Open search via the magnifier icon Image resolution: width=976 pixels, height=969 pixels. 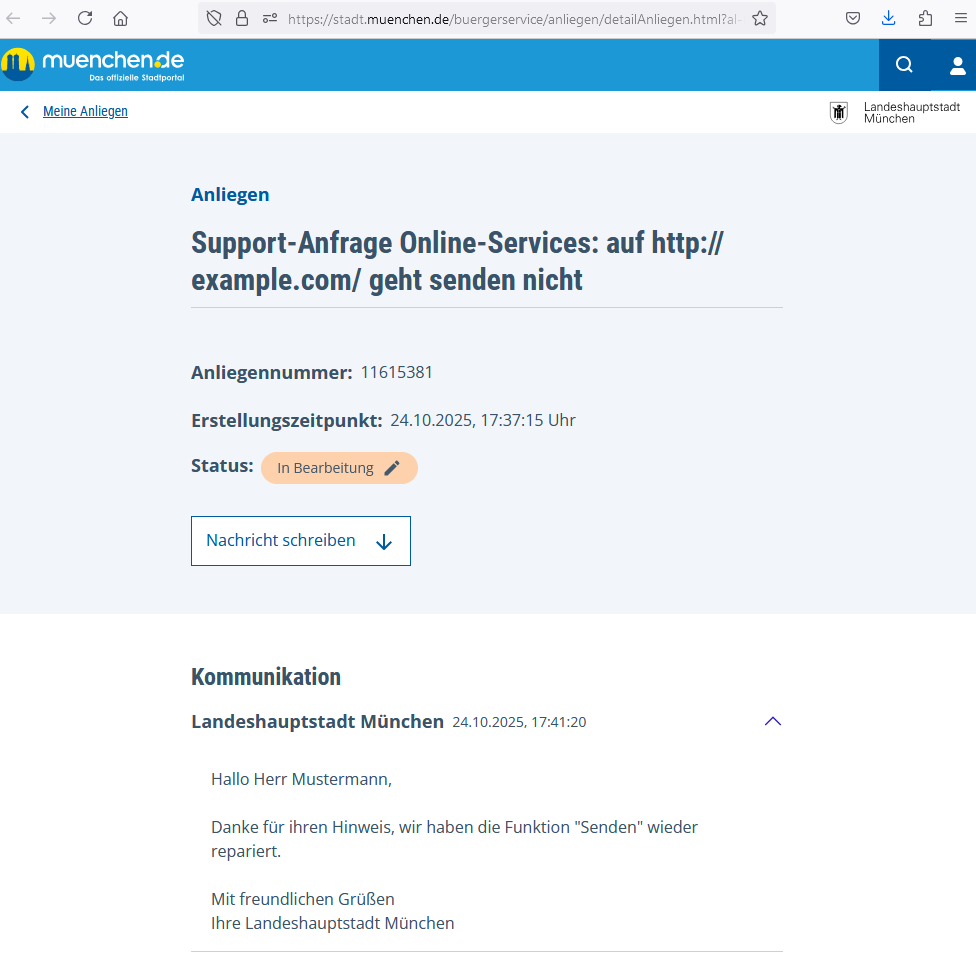point(904,64)
